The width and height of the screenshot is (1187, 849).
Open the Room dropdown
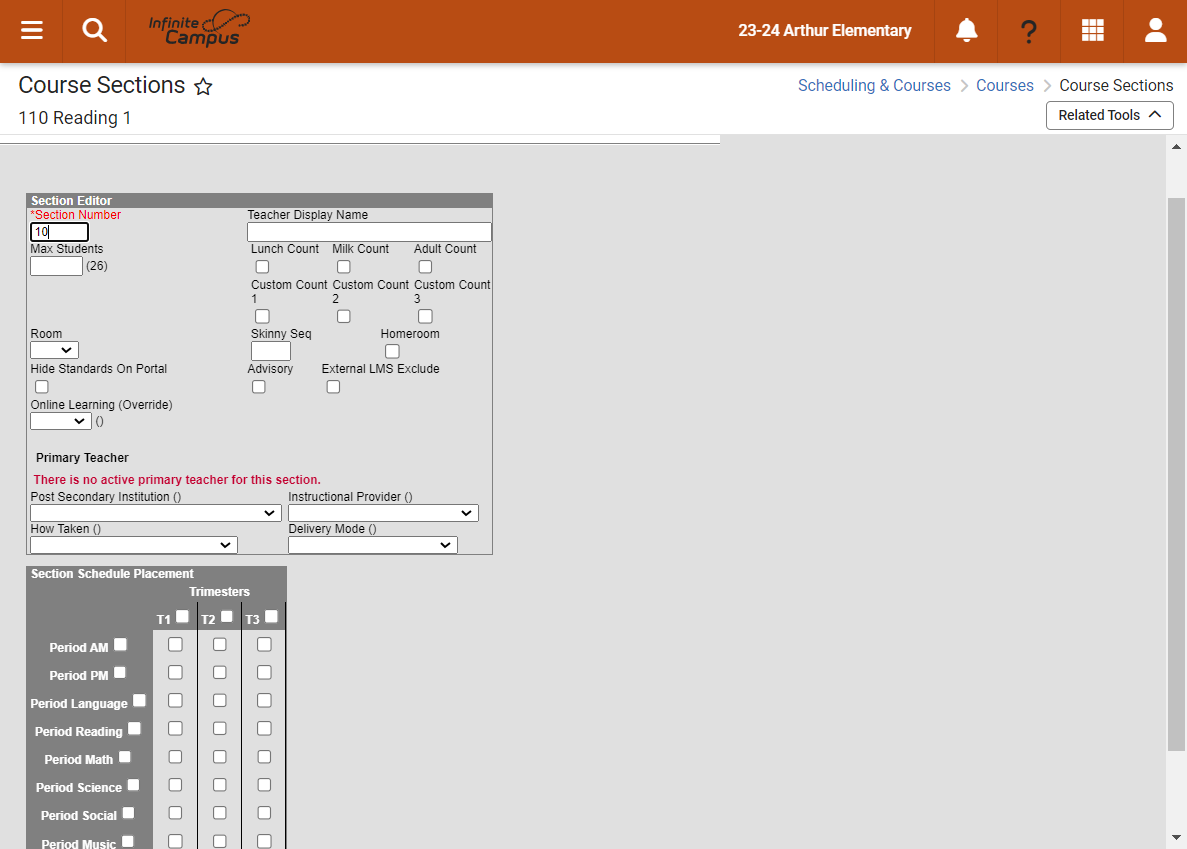(55, 350)
